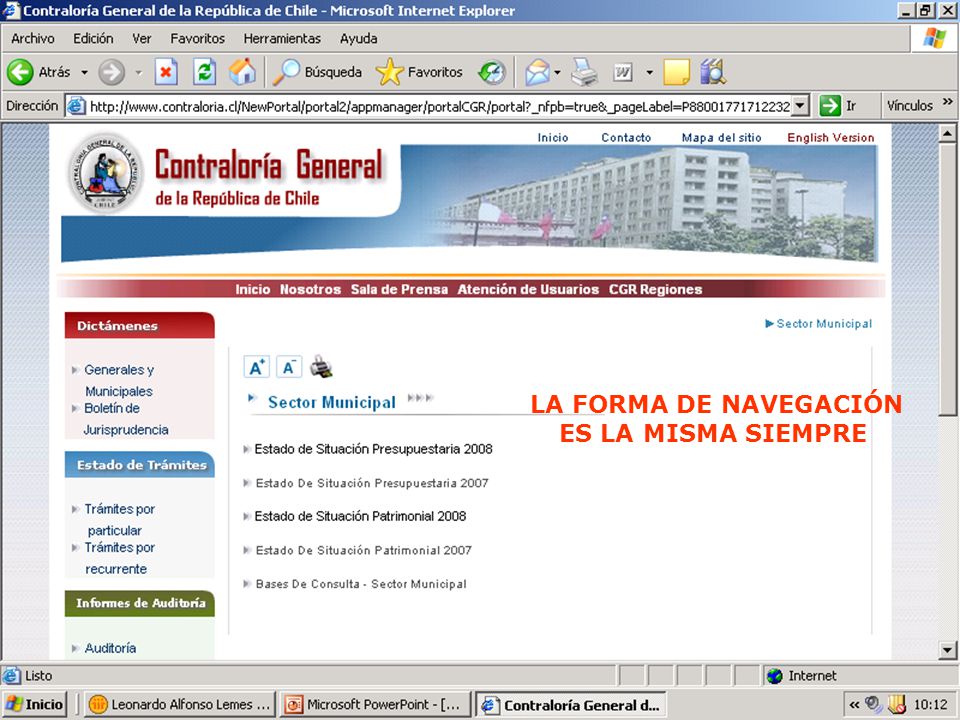960x720 pixels.
Task: Open Sala de Prensa navigation item
Action: click(399, 290)
